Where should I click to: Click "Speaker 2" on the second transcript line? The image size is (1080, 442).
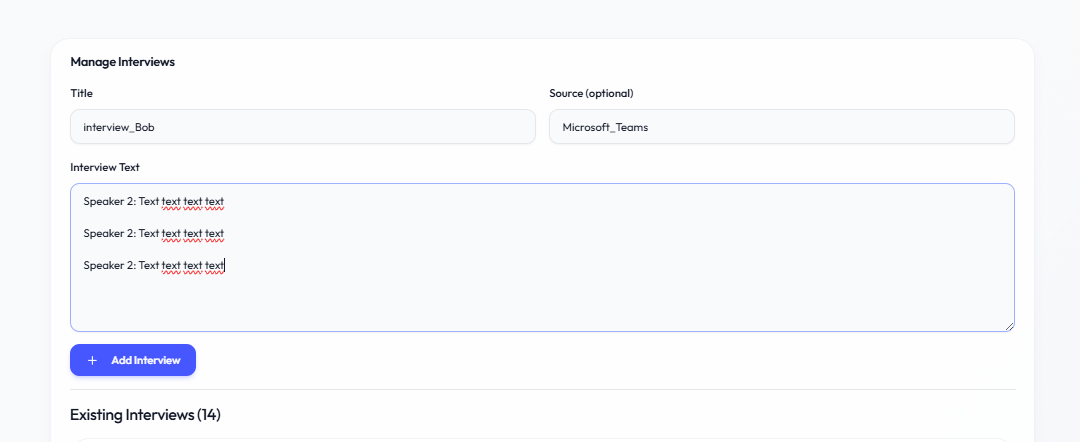pyautogui.click(x=108, y=233)
